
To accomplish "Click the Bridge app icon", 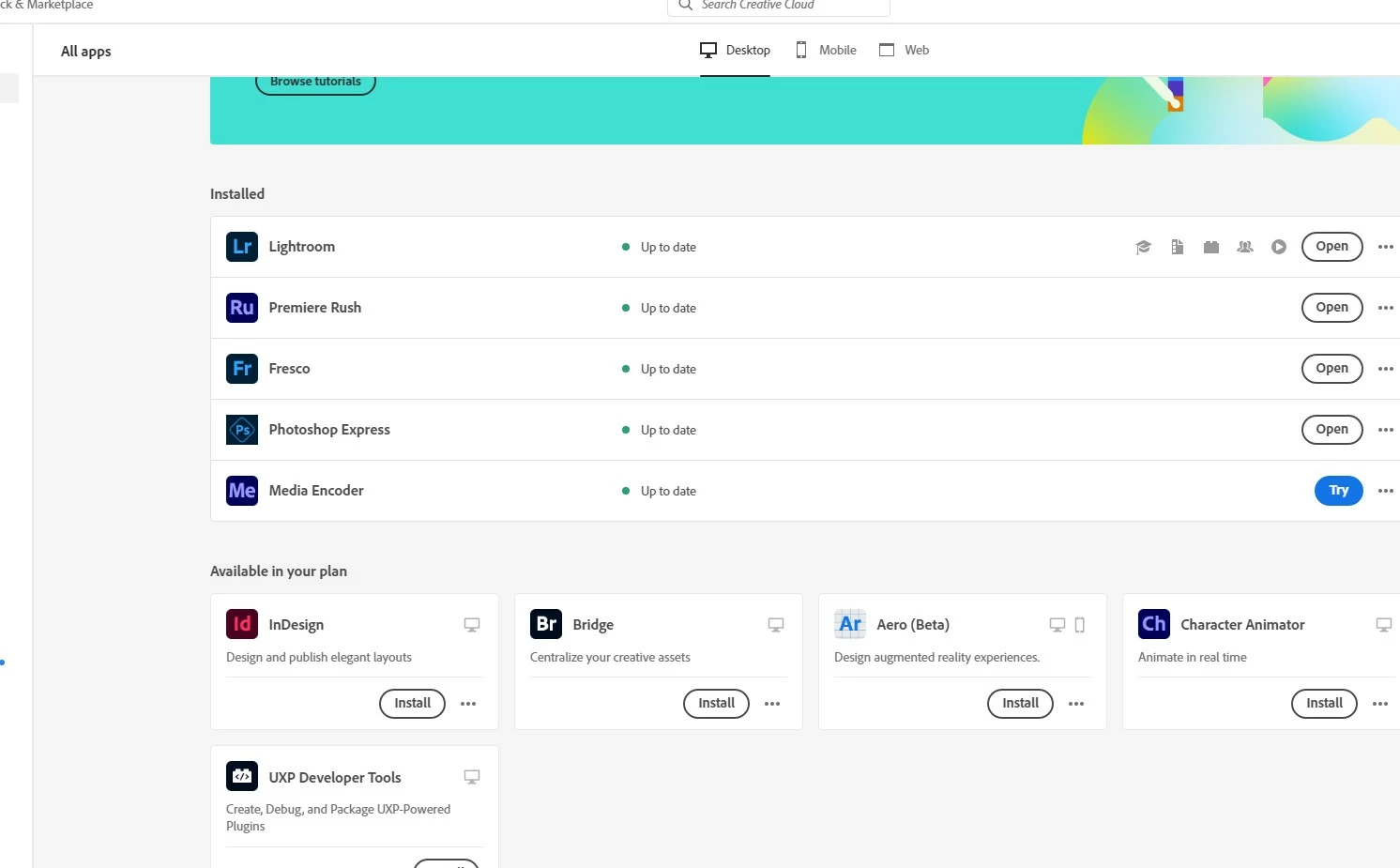I will point(546,624).
